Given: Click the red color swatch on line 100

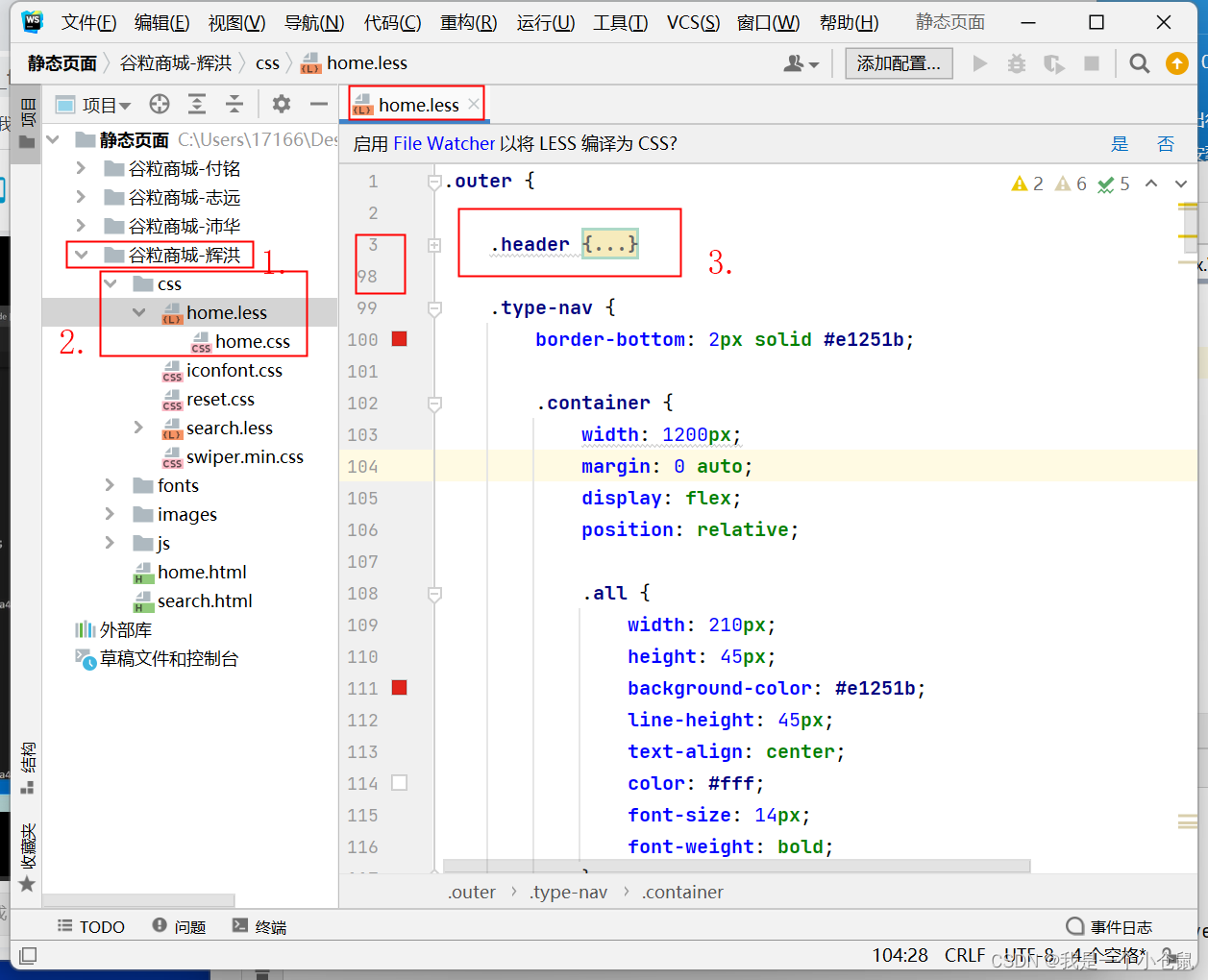Looking at the screenshot, I should click(400, 338).
